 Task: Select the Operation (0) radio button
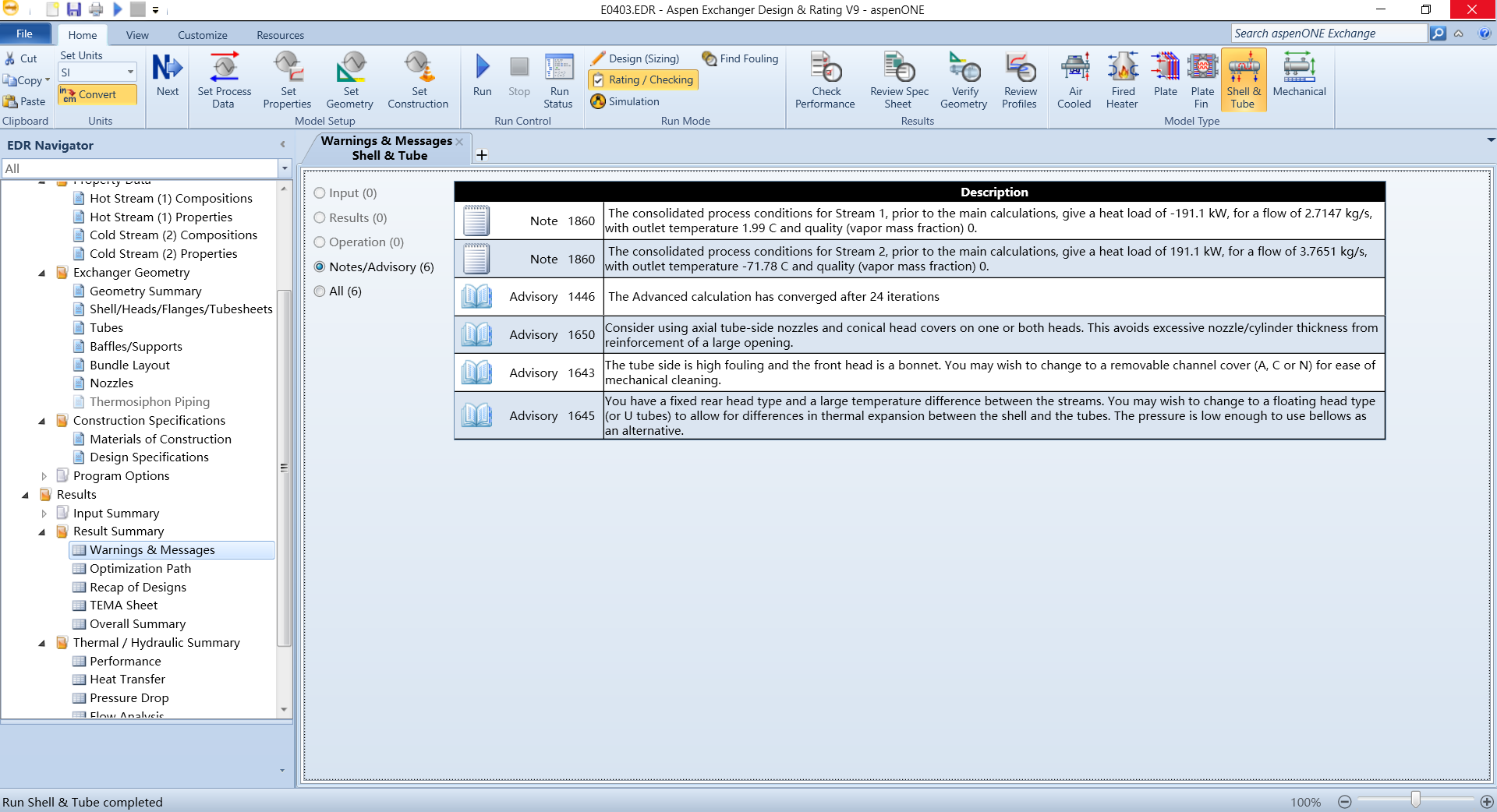tap(320, 242)
